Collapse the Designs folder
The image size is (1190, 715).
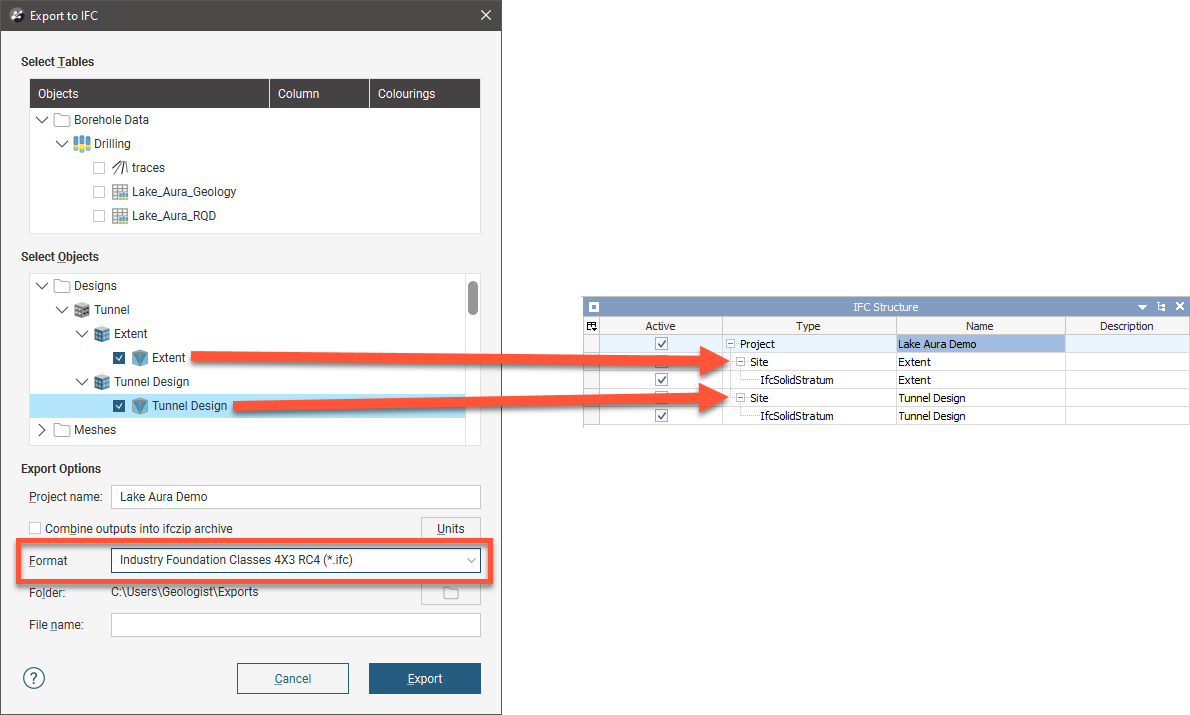click(42, 286)
